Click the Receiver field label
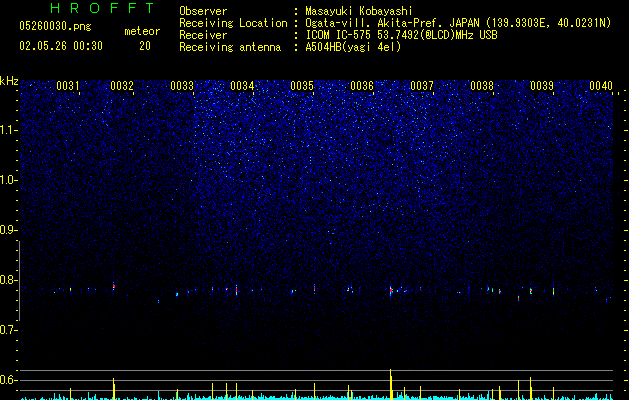629x400 pixels. click(x=203, y=35)
